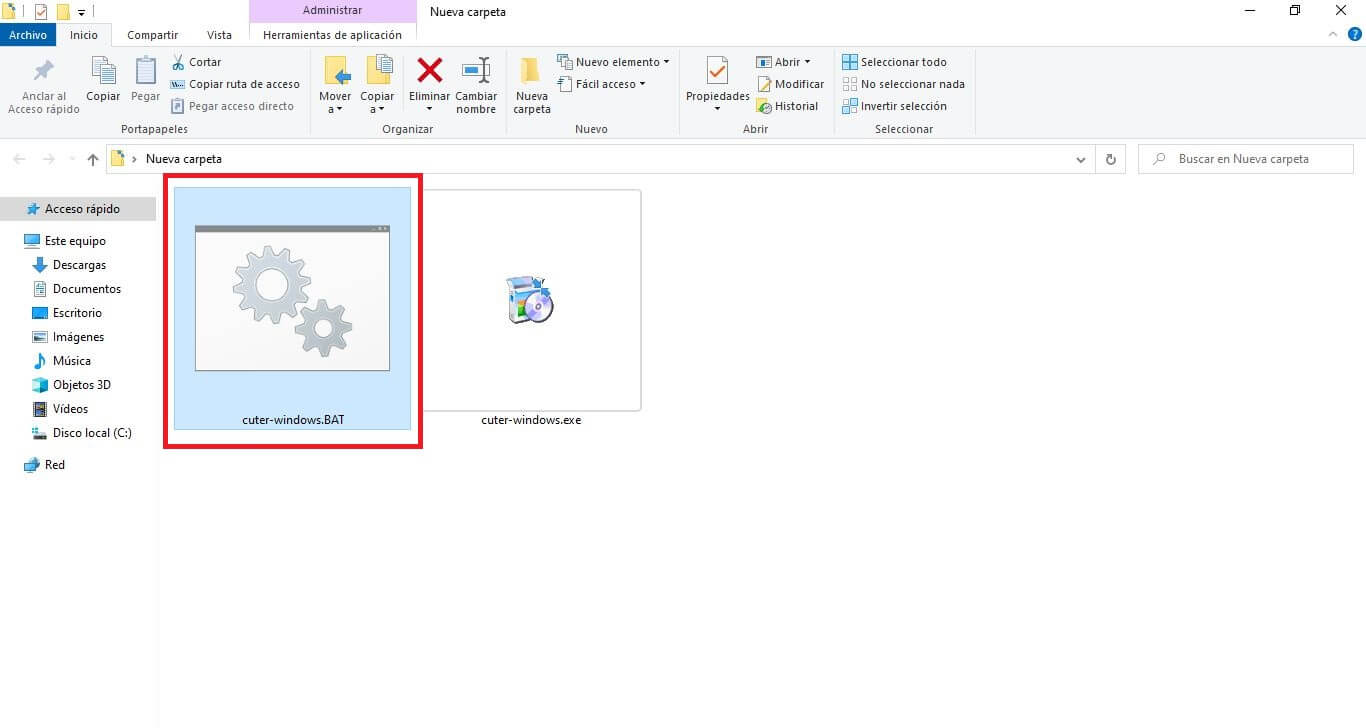Screen dimensions: 1366x728
Task: Click the quick access toolbar properties checkmark icon
Action: [41, 11]
